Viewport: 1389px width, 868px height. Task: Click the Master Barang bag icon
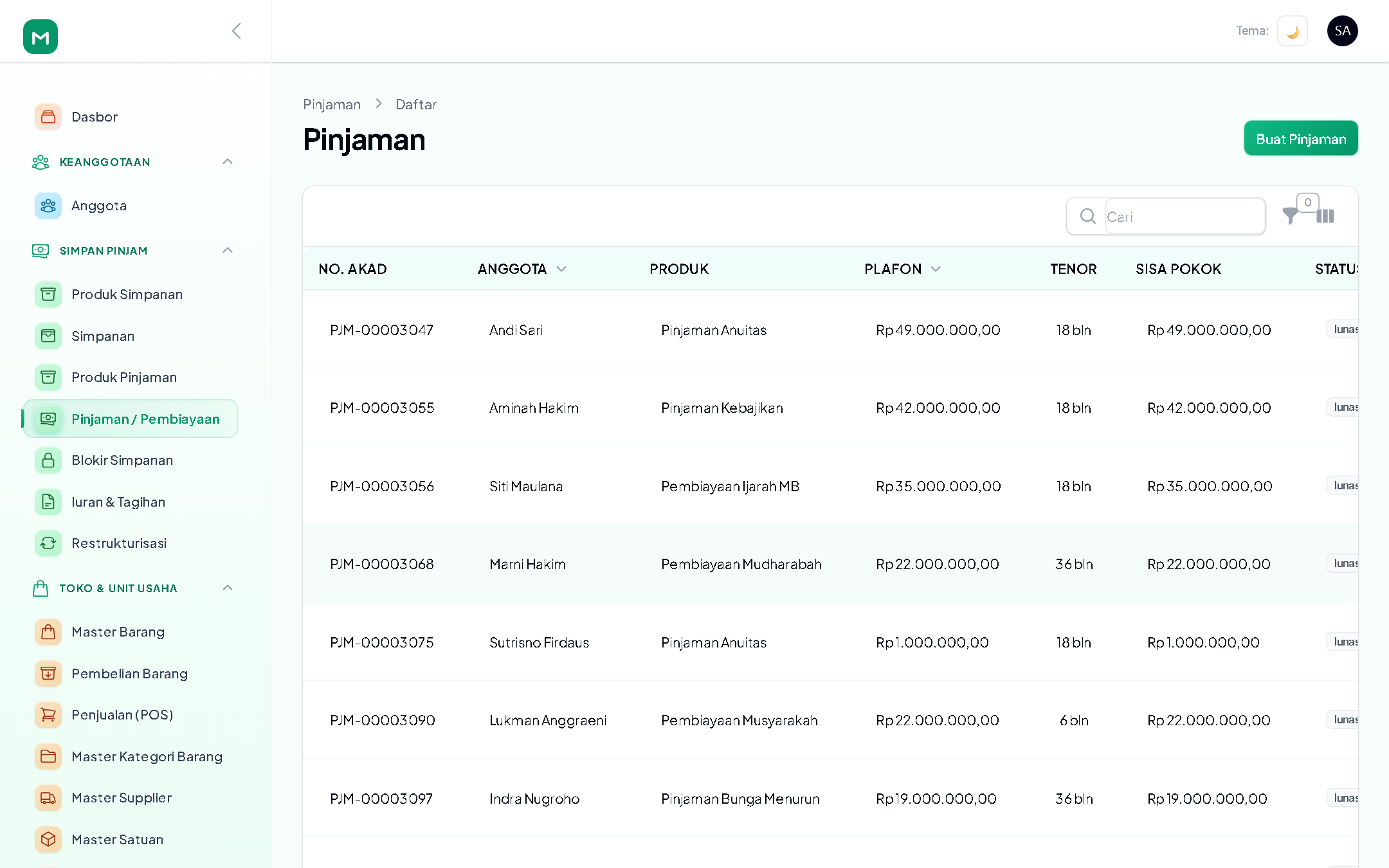pos(48,632)
